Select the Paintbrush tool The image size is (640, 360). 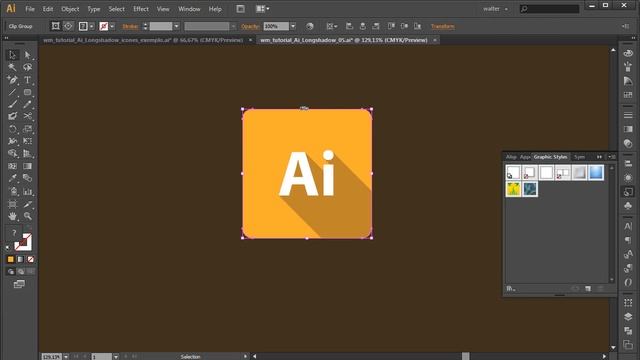coord(12,104)
